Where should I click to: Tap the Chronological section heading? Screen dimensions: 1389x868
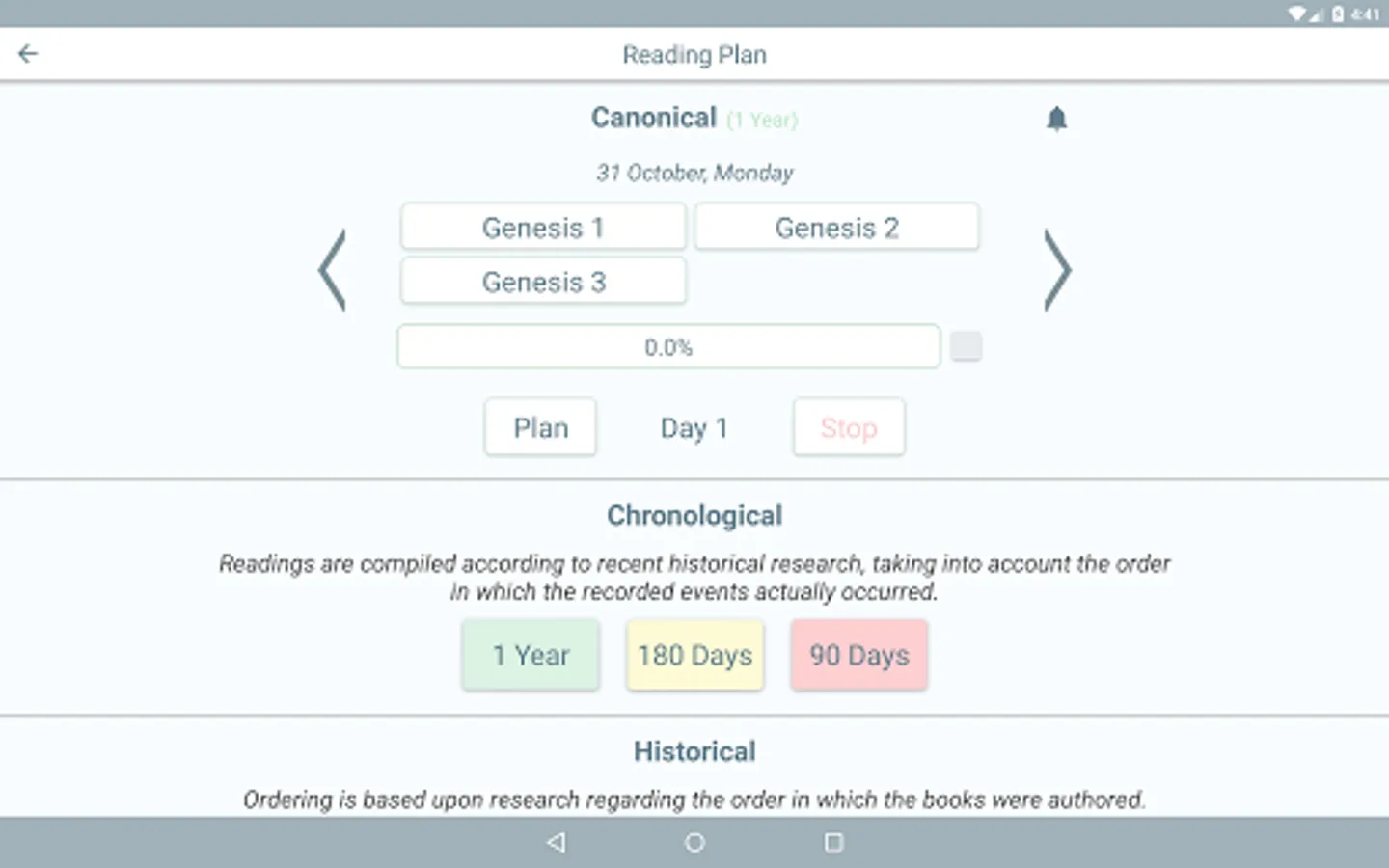point(694,516)
